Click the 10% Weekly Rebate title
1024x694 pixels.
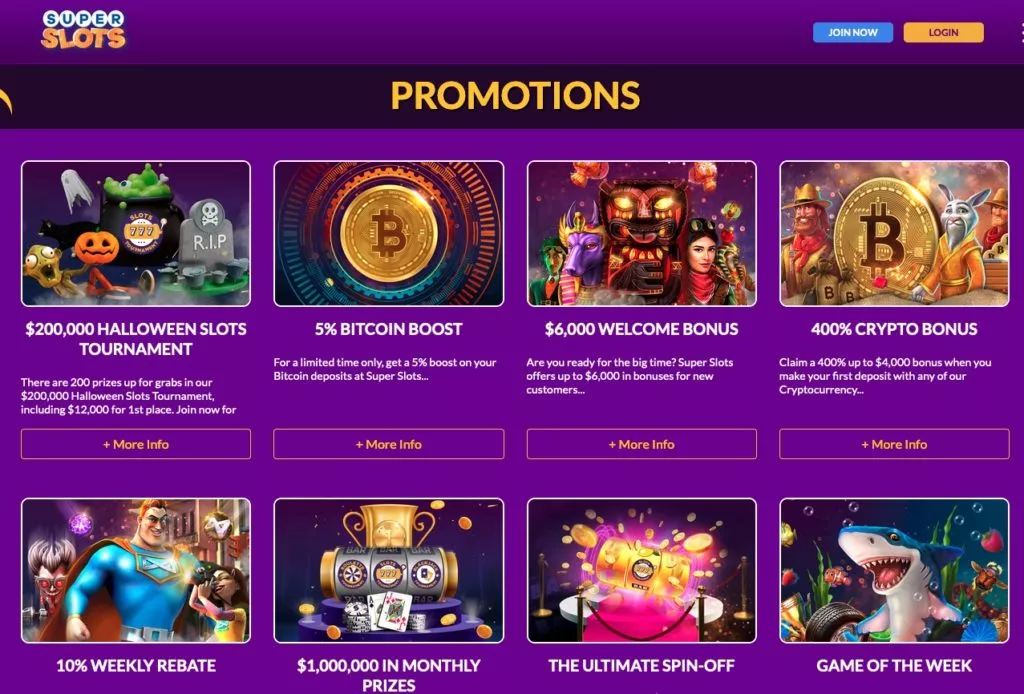coord(136,665)
